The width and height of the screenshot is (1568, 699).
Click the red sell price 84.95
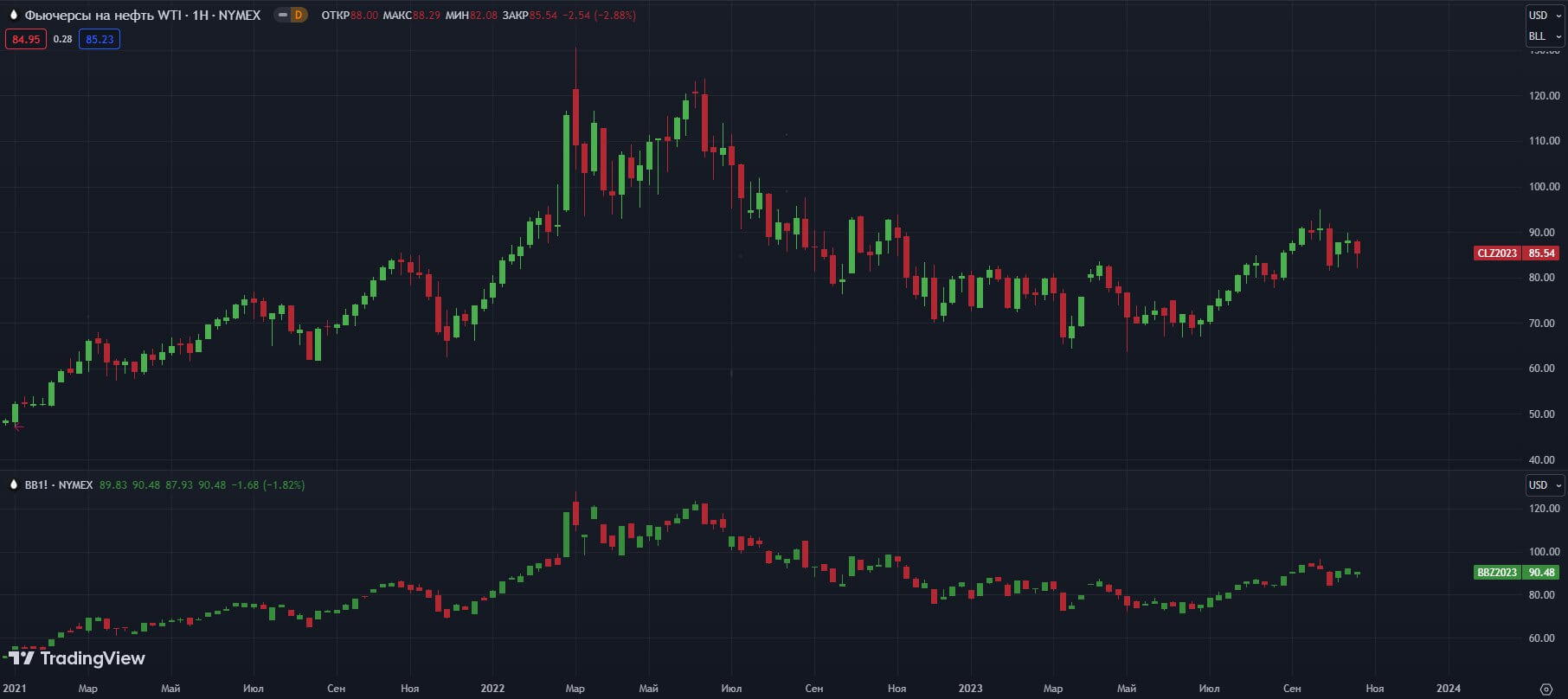(x=26, y=39)
